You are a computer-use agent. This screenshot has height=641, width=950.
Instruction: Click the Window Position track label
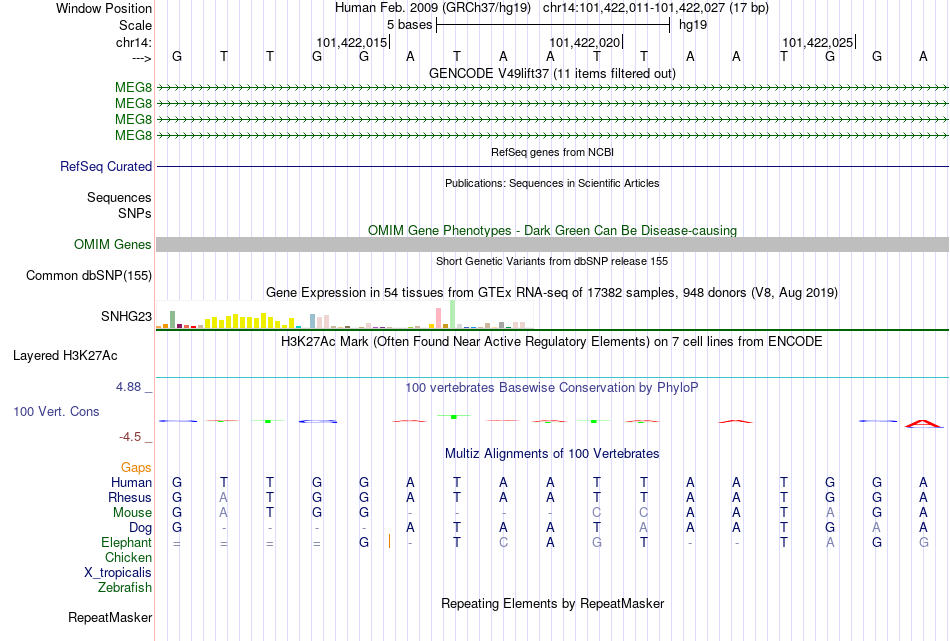[x=104, y=8]
